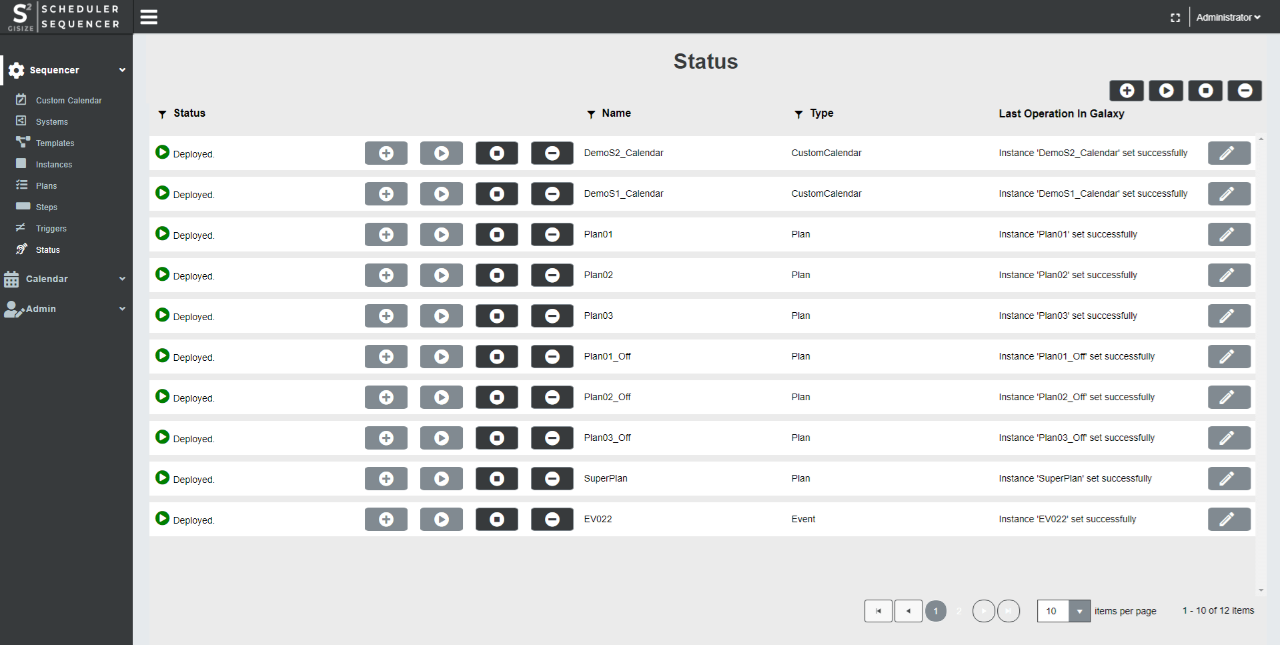This screenshot has width=1280, height=645.
Task: Click the hamburger menu icon in header
Action: point(149,17)
